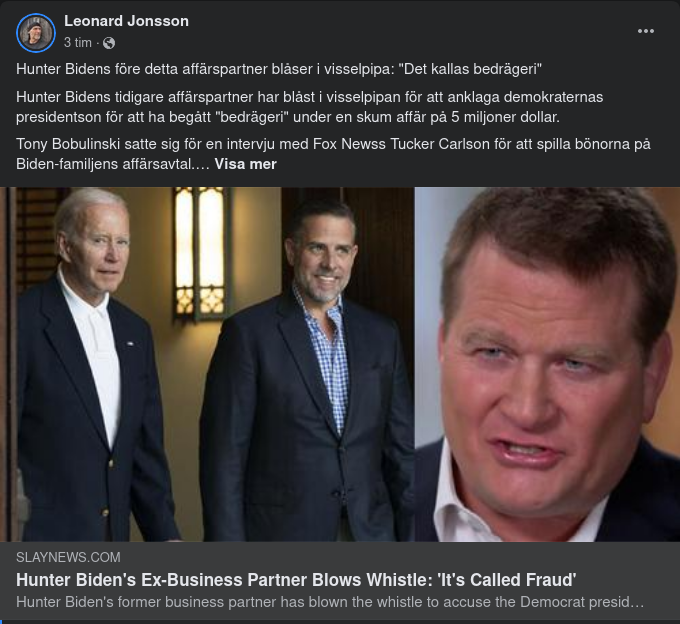Open the three-dot post options menu

click(646, 31)
